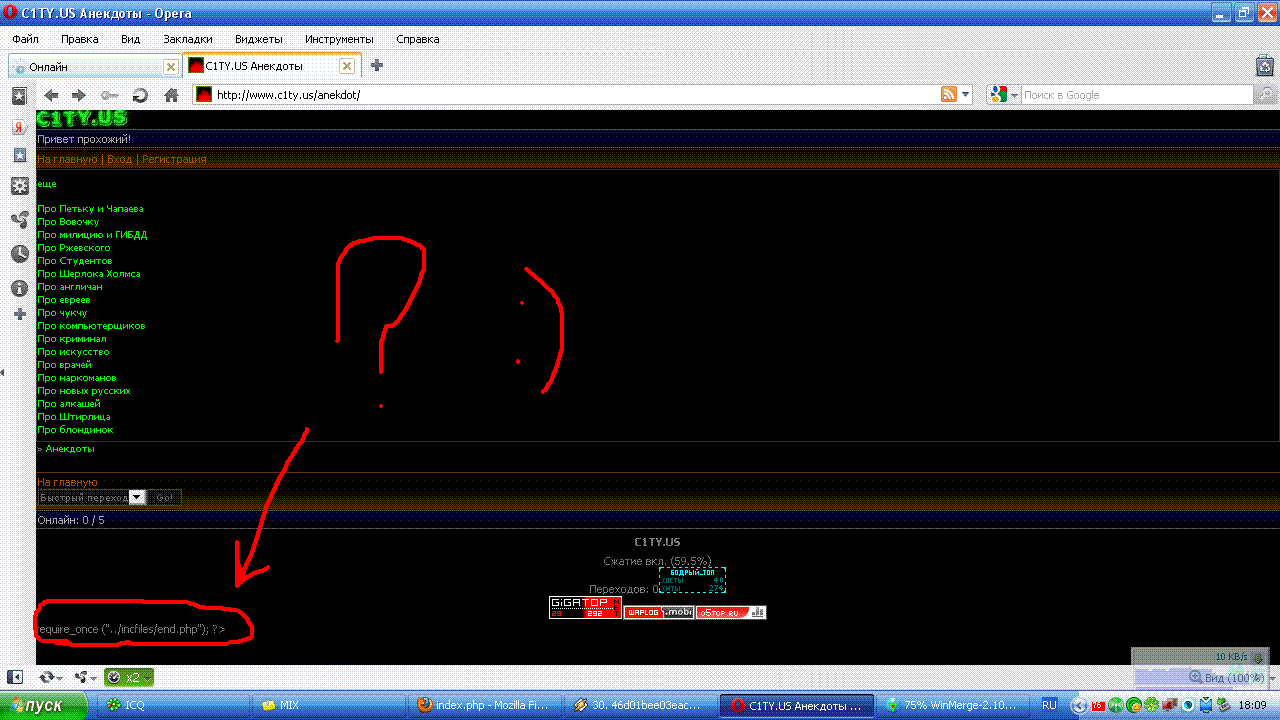Open the Про Штирлица link
This screenshot has width=1280, height=720.
click(74, 417)
